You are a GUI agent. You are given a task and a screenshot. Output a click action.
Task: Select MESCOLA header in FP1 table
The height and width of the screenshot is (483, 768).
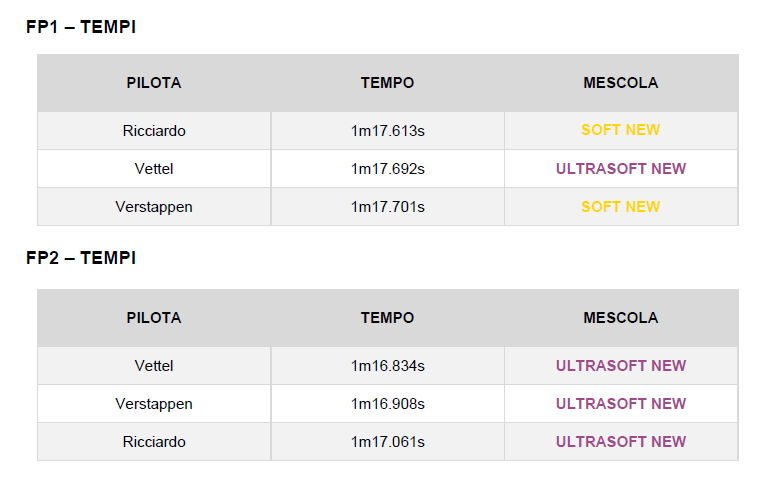pos(621,83)
